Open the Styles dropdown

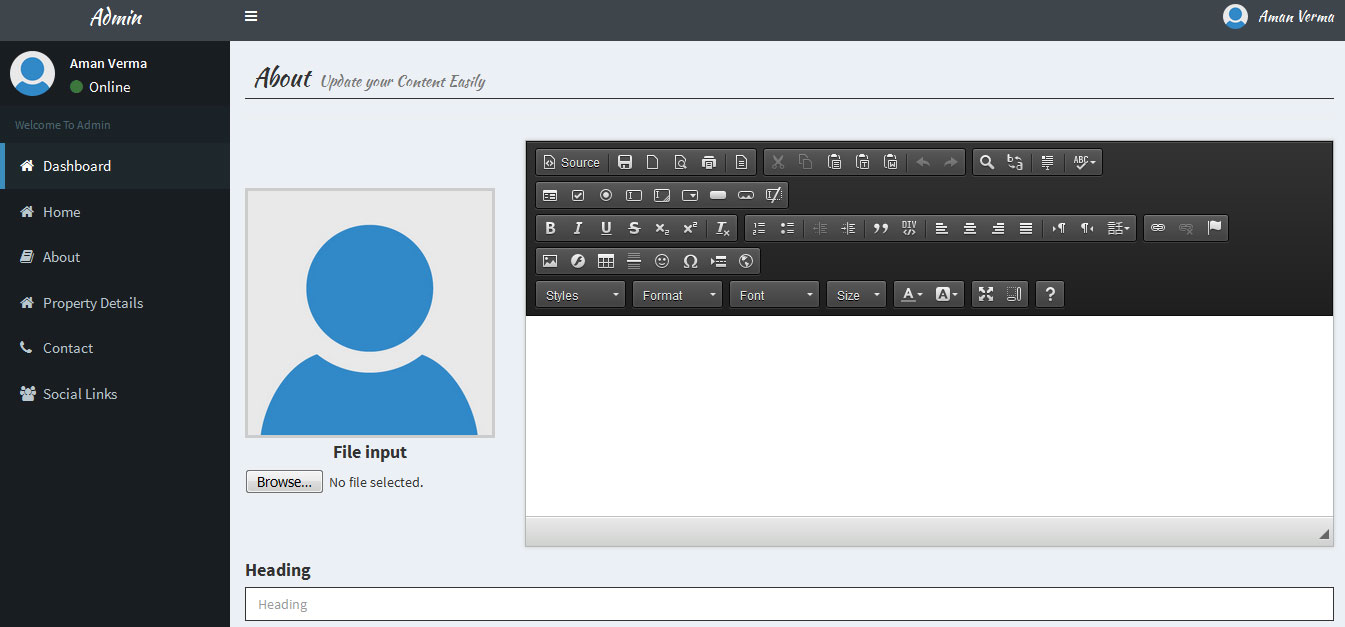581,295
